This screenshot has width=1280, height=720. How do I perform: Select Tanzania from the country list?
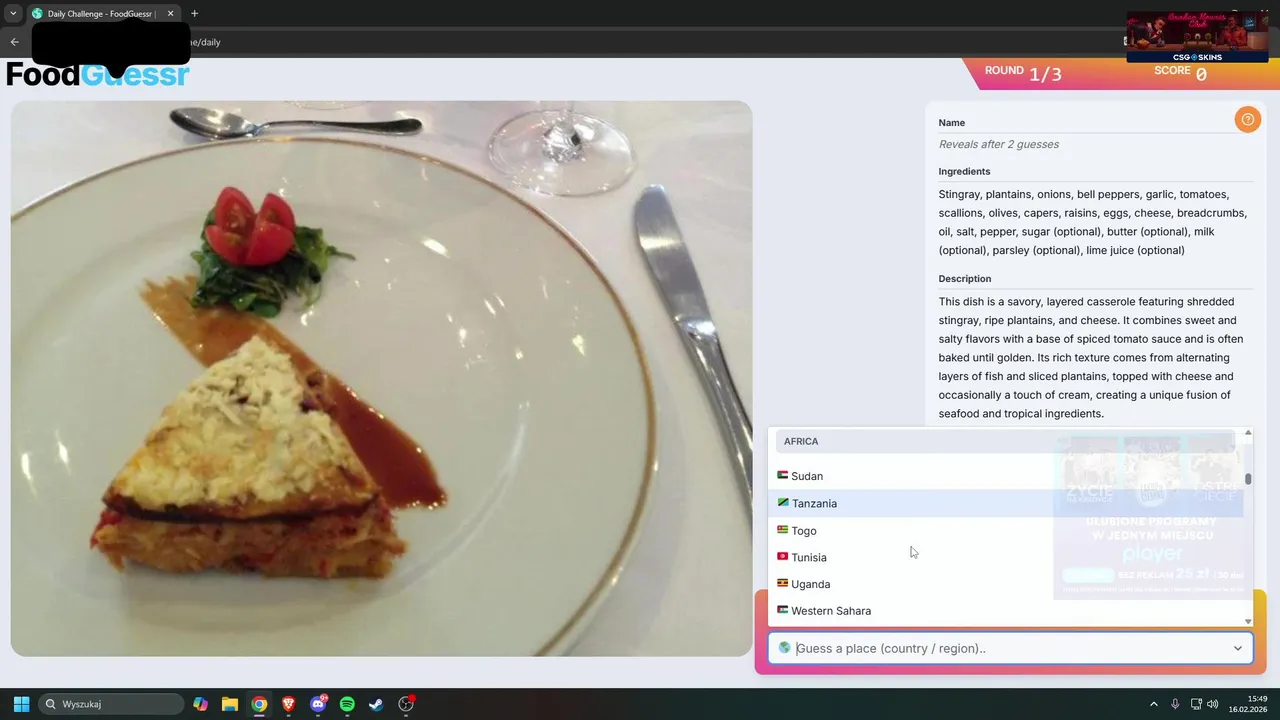1005,503
